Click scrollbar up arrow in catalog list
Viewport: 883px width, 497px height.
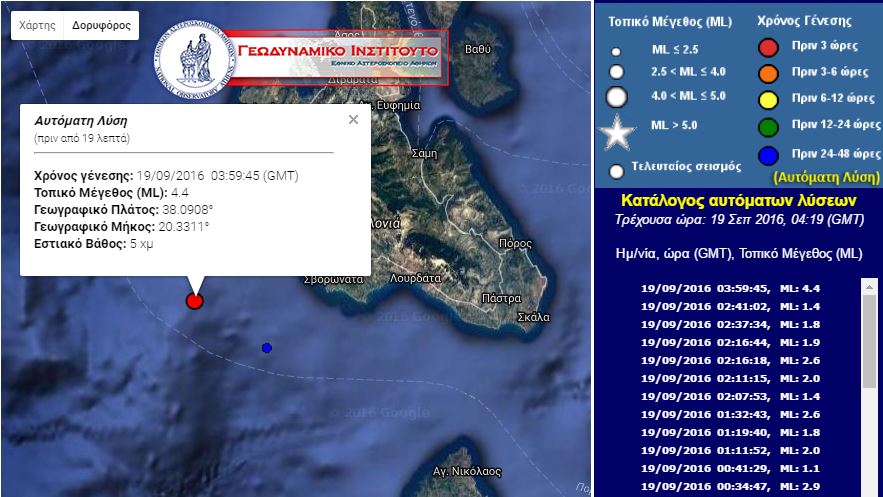[868, 285]
